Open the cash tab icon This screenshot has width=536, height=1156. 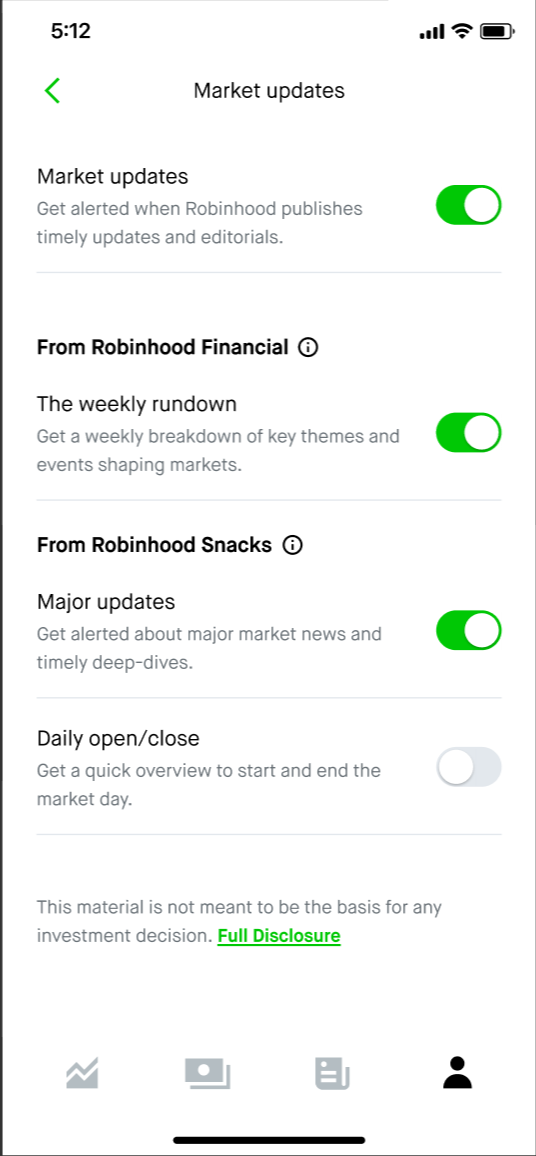(x=207, y=1073)
